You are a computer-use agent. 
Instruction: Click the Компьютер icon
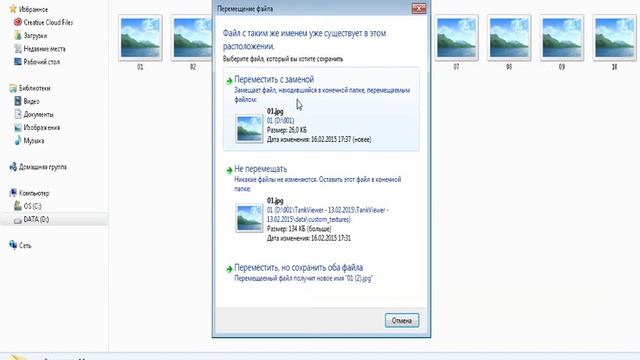pos(13,193)
